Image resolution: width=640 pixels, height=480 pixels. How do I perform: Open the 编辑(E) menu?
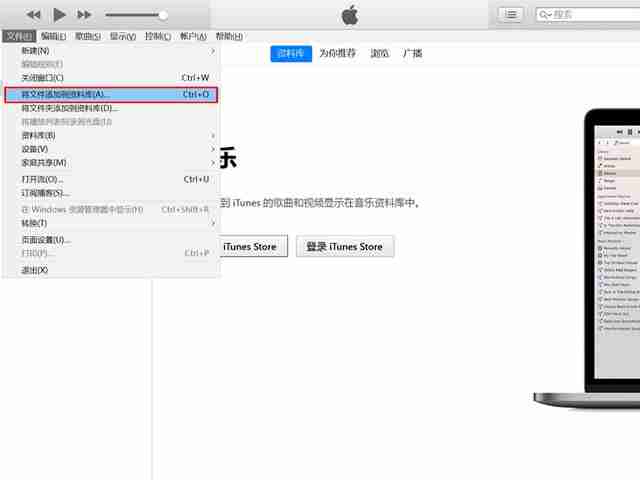(53, 36)
